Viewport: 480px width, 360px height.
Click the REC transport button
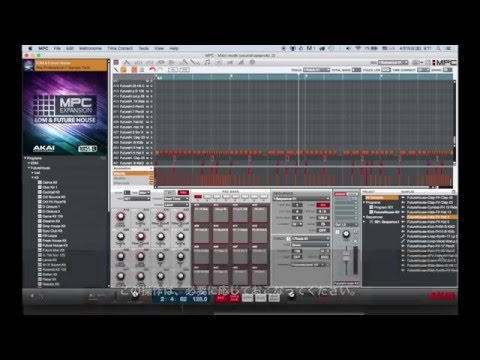220,298
